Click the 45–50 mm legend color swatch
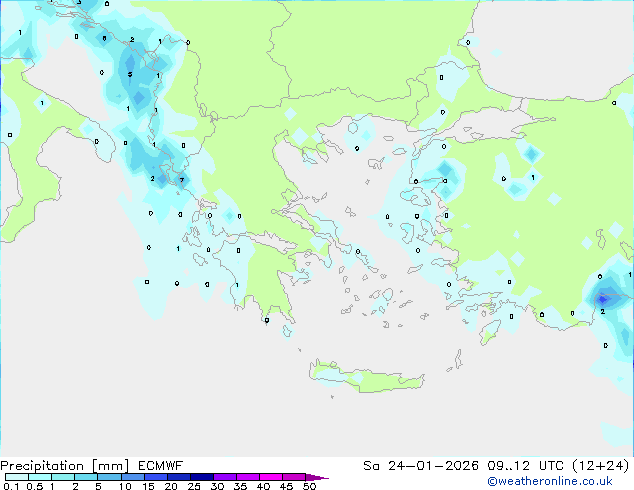The image size is (634, 490). 294,477
